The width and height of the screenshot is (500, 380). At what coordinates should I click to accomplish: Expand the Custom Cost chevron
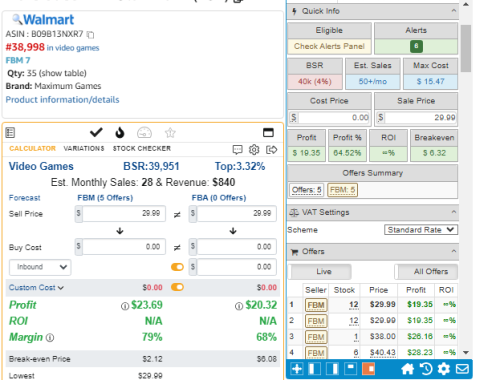pos(61,288)
